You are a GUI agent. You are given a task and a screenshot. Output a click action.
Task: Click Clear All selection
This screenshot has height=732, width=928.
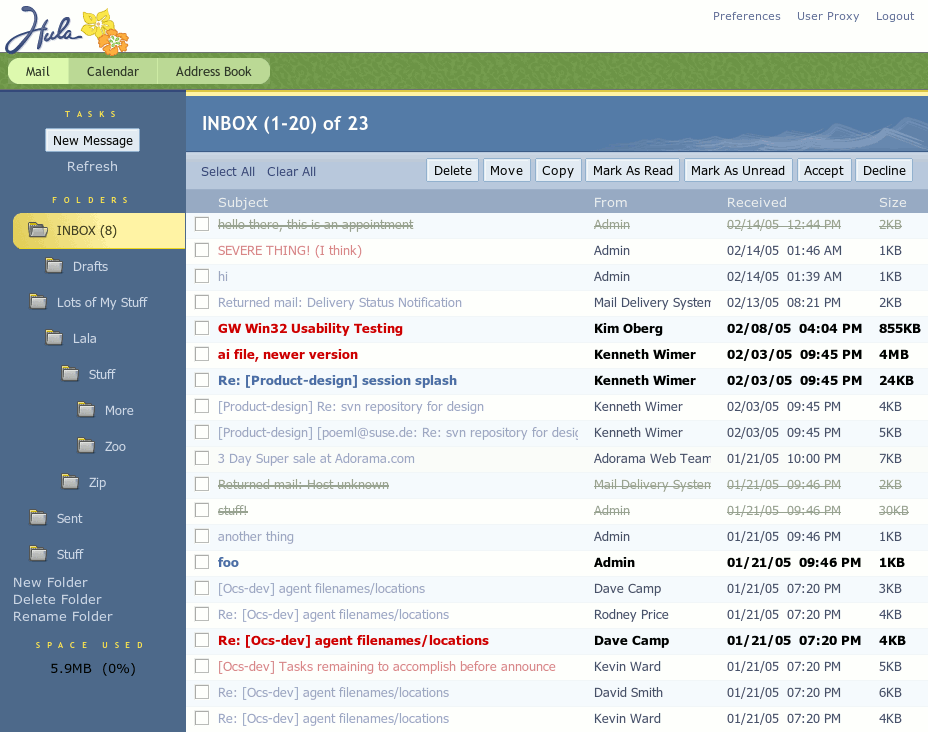291,172
